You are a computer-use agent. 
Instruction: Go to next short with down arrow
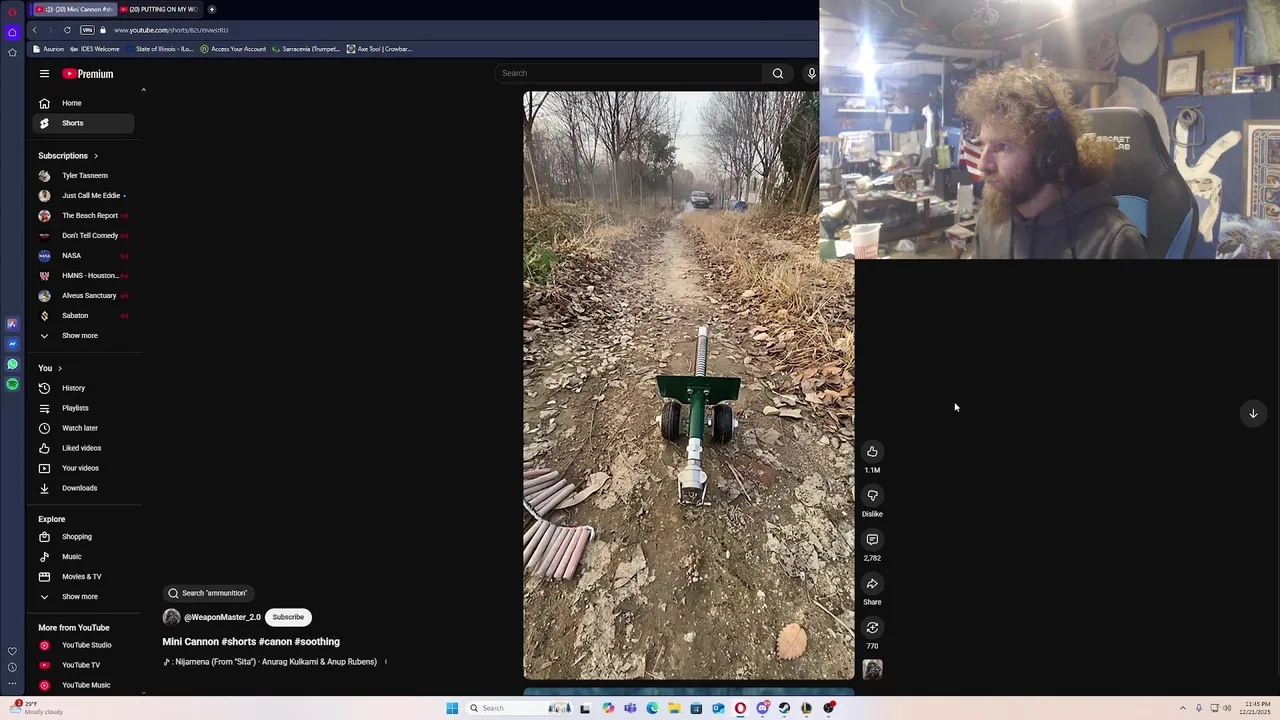pos(1253,413)
